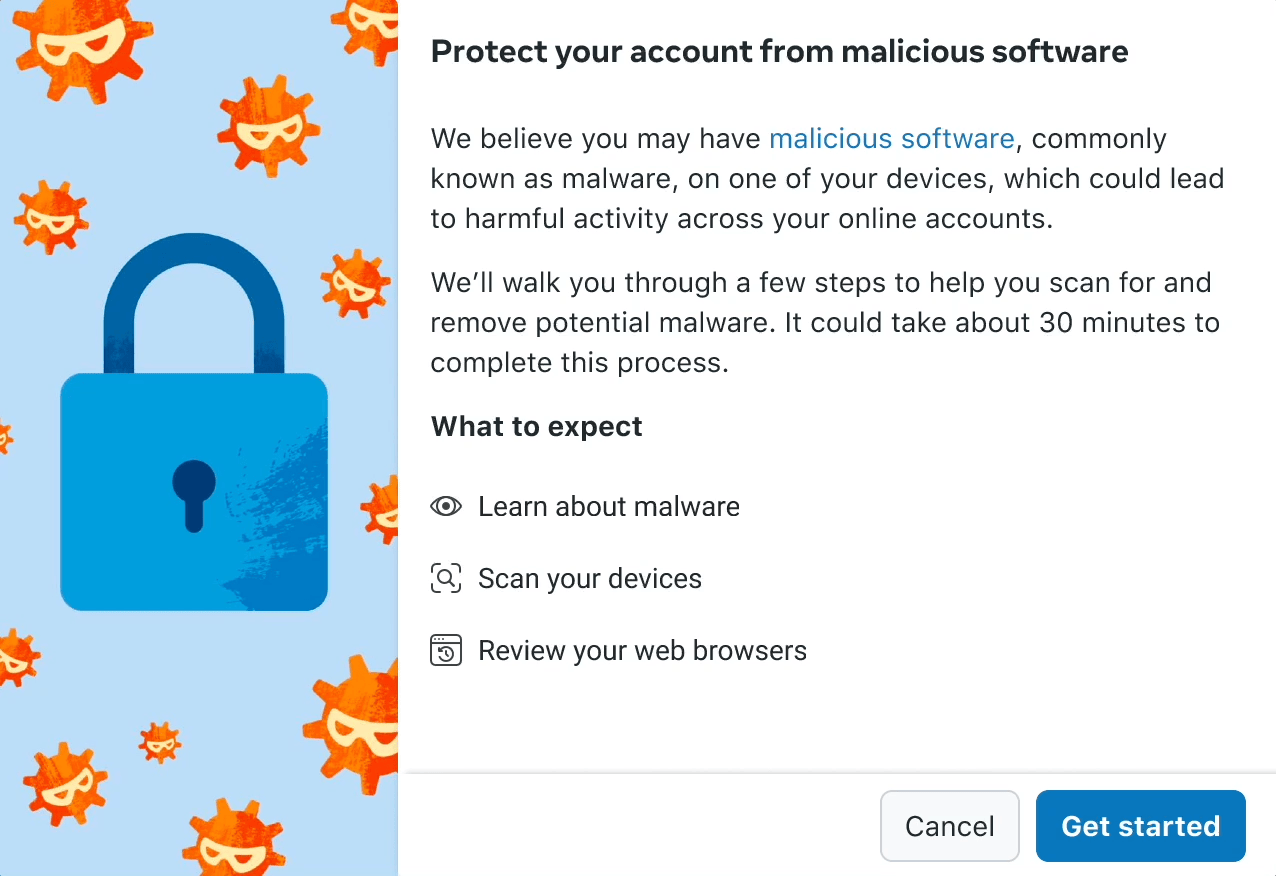Click the magnifier scan icon
This screenshot has height=876, width=1276.
446,578
